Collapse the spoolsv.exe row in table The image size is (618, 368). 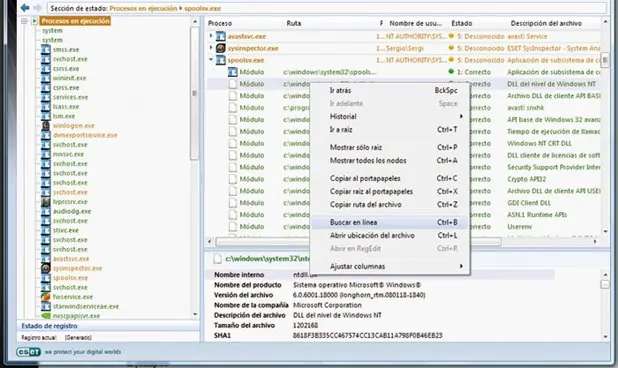(211, 60)
